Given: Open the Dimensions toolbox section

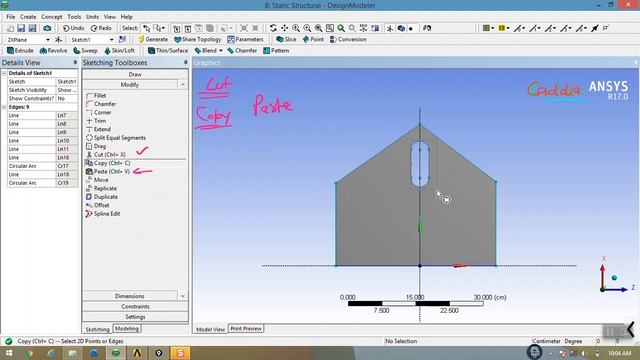Looking at the screenshot, I should point(130,296).
